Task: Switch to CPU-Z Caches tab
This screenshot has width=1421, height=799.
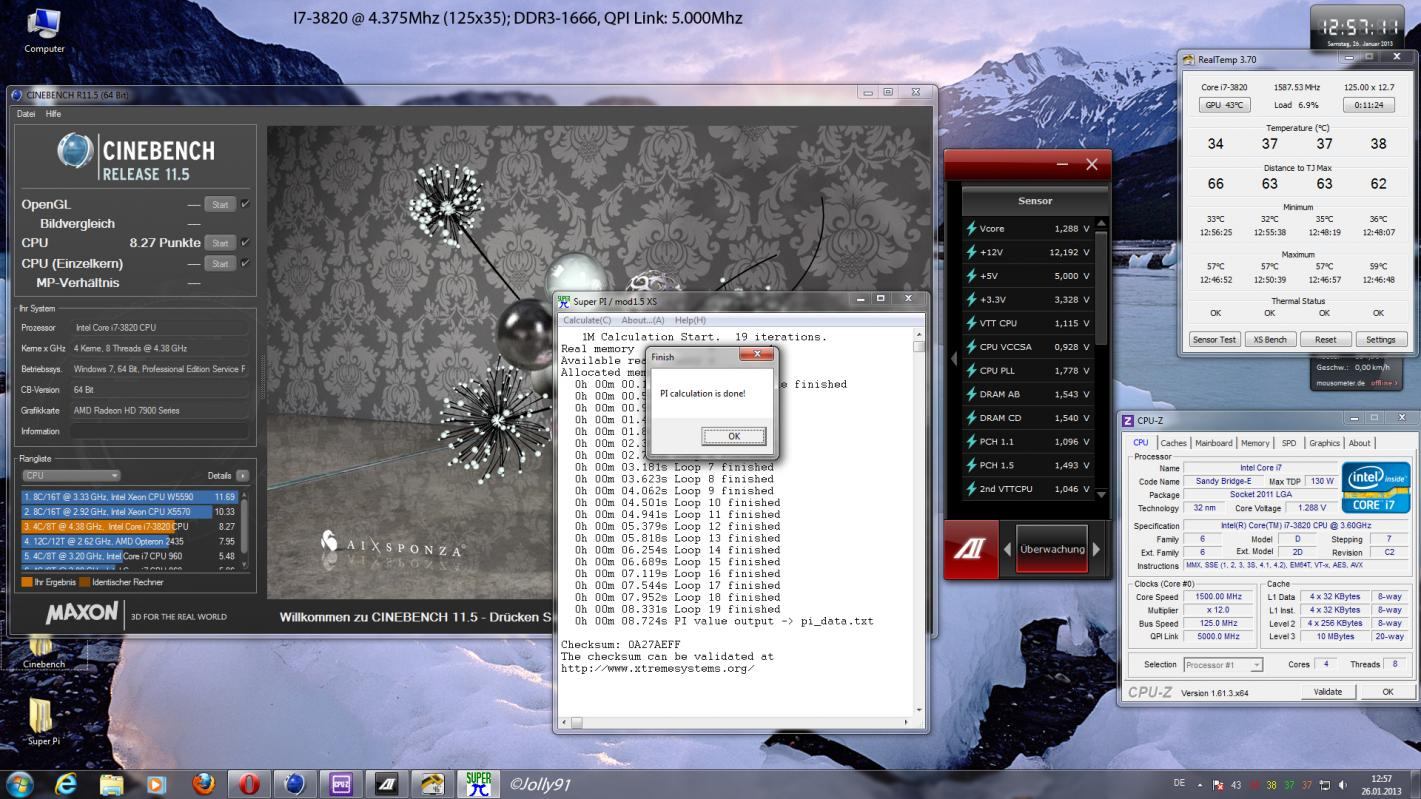Action: (x=1174, y=443)
